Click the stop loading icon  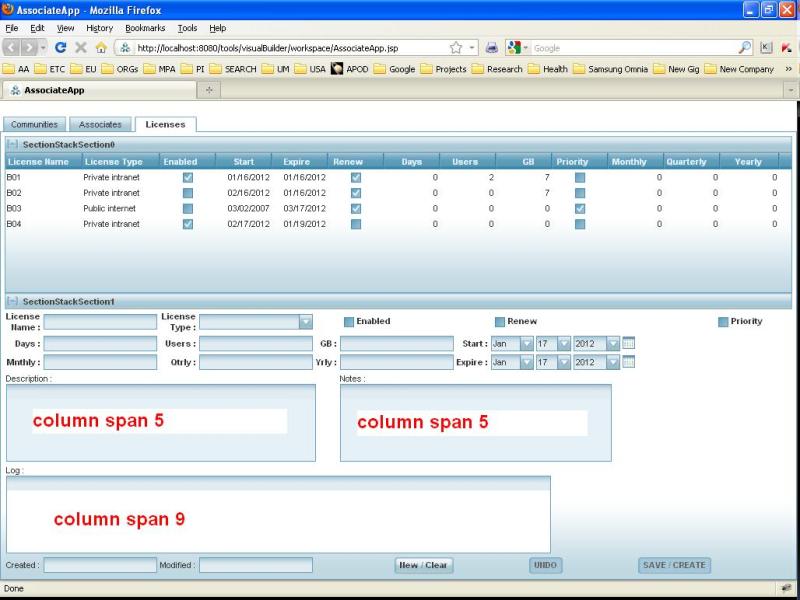coord(81,47)
